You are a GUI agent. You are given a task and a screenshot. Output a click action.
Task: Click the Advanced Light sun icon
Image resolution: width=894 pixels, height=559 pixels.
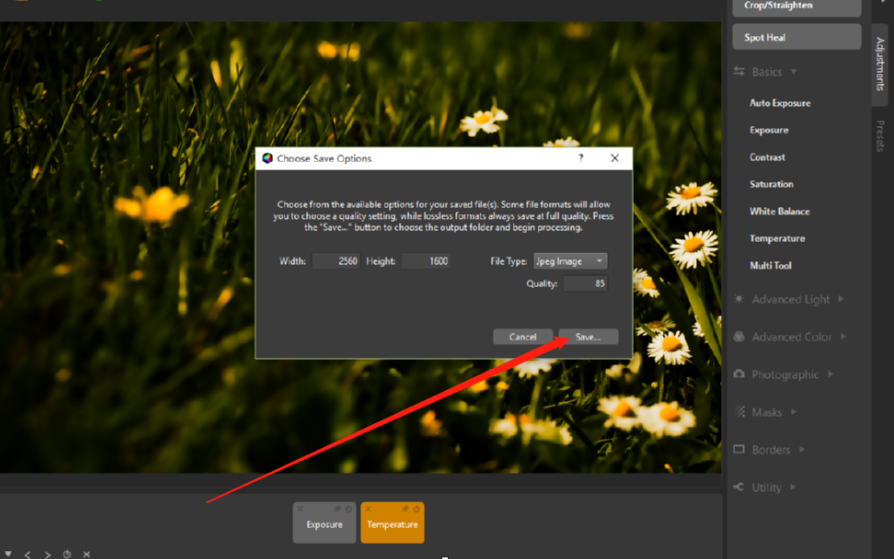coord(739,299)
